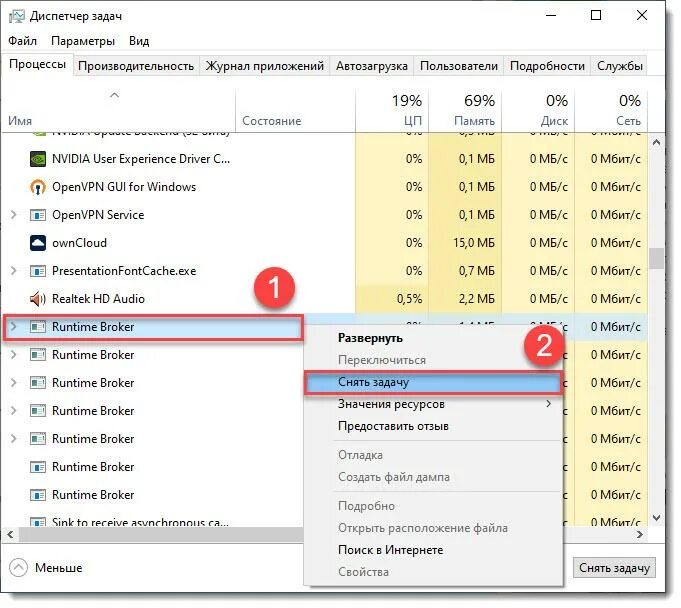Sort by the 'Память' 69% column header
The height and width of the screenshot is (608, 681).
click(x=465, y=111)
